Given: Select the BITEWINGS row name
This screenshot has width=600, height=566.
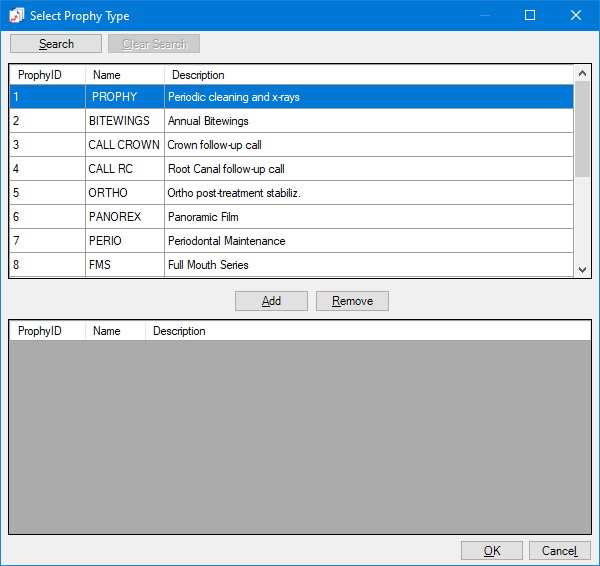Looking at the screenshot, I should pos(125,121).
